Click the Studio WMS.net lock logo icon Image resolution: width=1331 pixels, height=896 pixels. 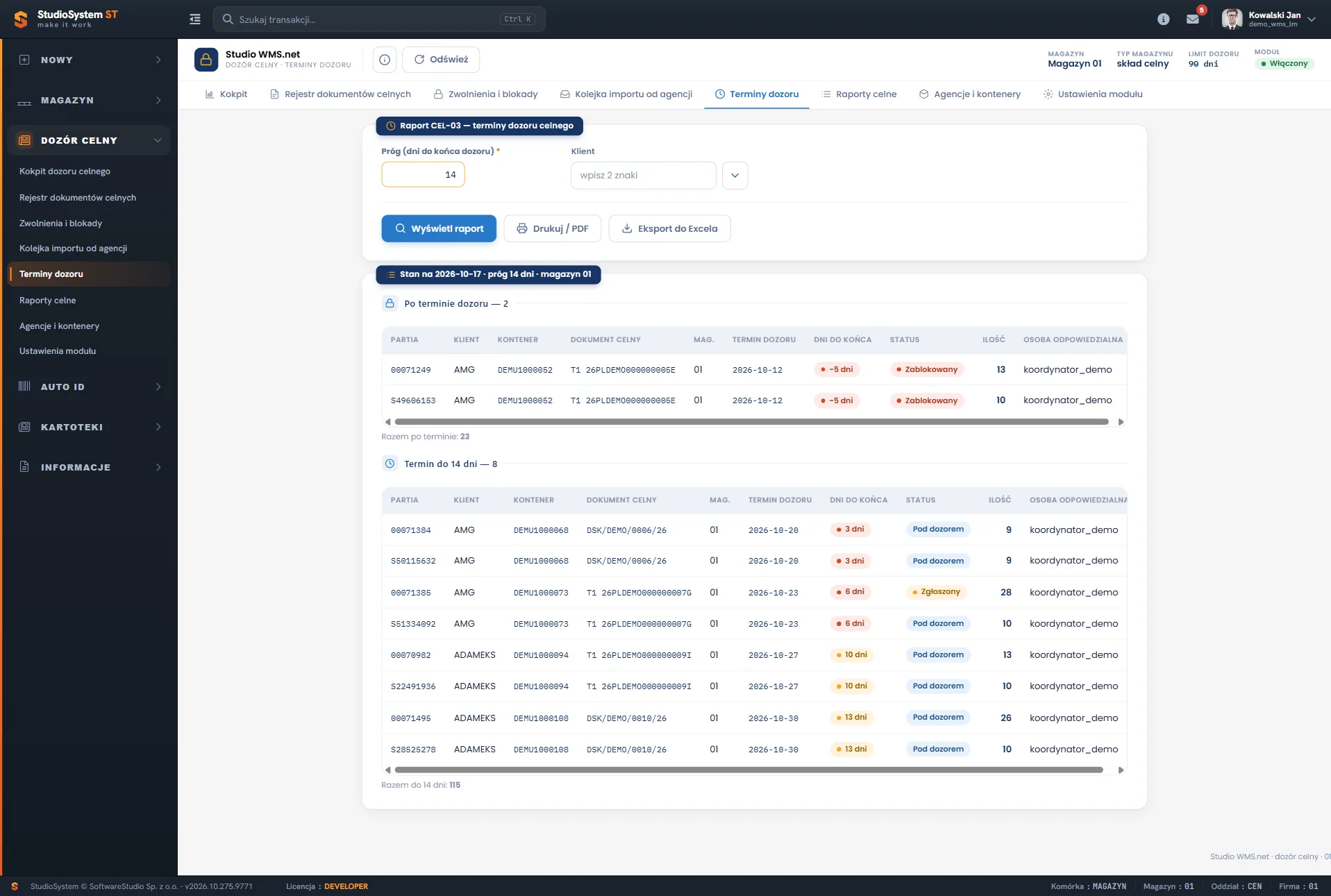206,60
